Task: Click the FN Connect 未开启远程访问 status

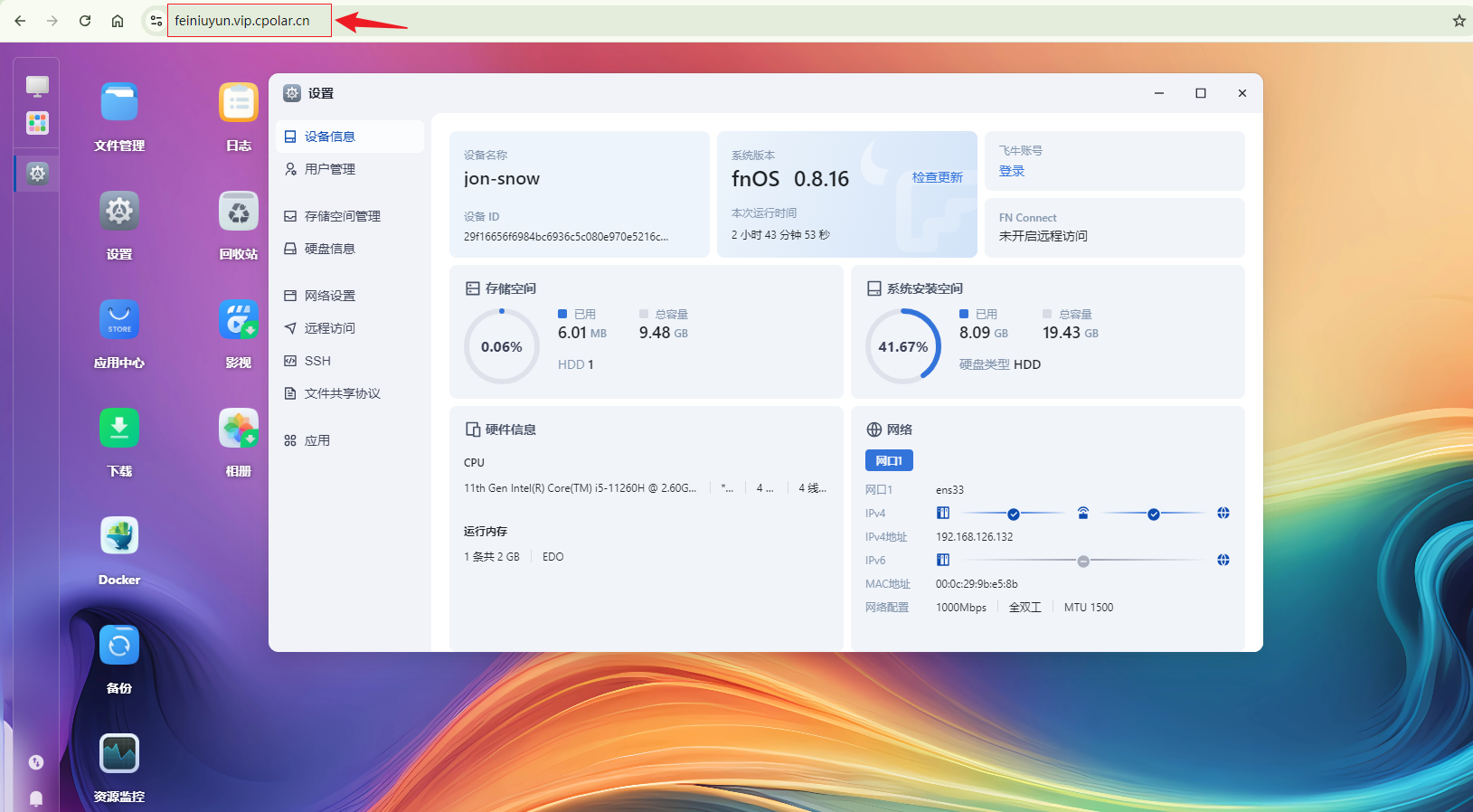Action: coord(1043,236)
